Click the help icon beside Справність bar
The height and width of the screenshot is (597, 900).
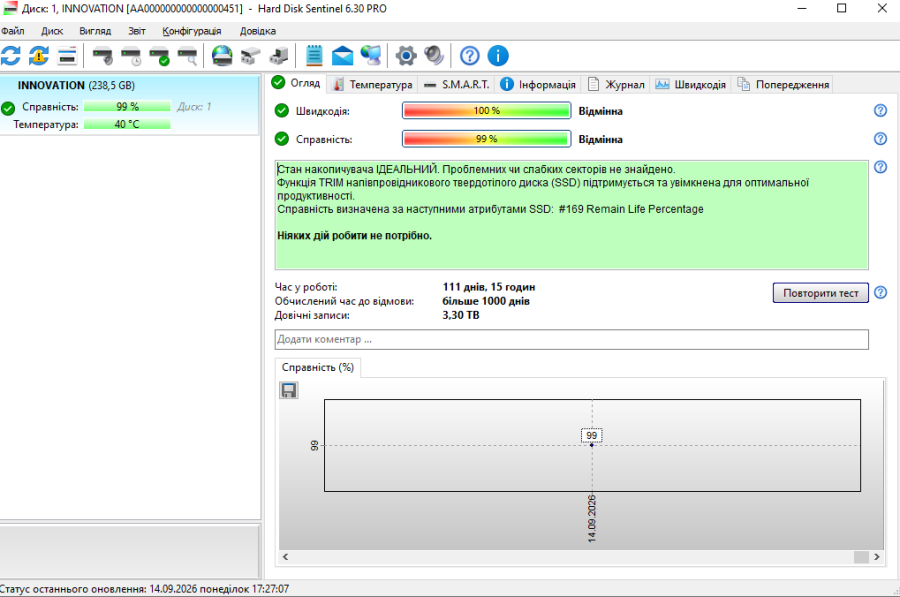tap(880, 138)
